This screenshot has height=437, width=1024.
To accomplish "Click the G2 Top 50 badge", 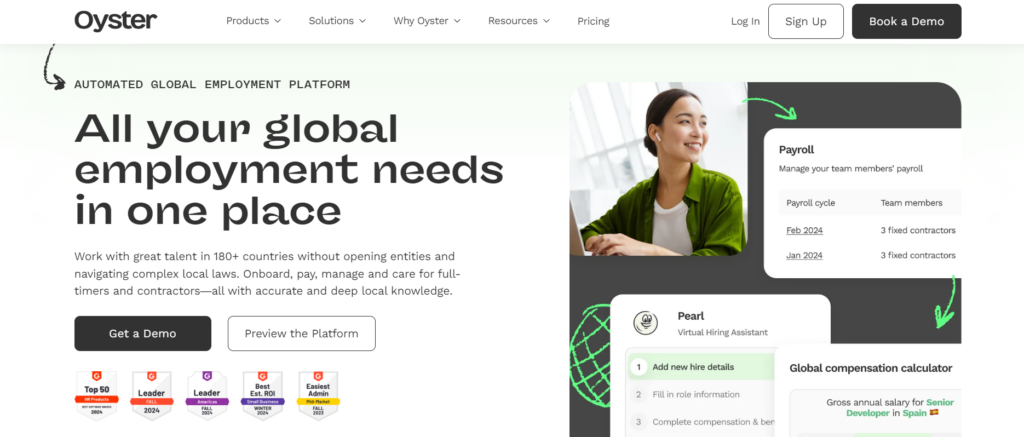I will click(97, 394).
